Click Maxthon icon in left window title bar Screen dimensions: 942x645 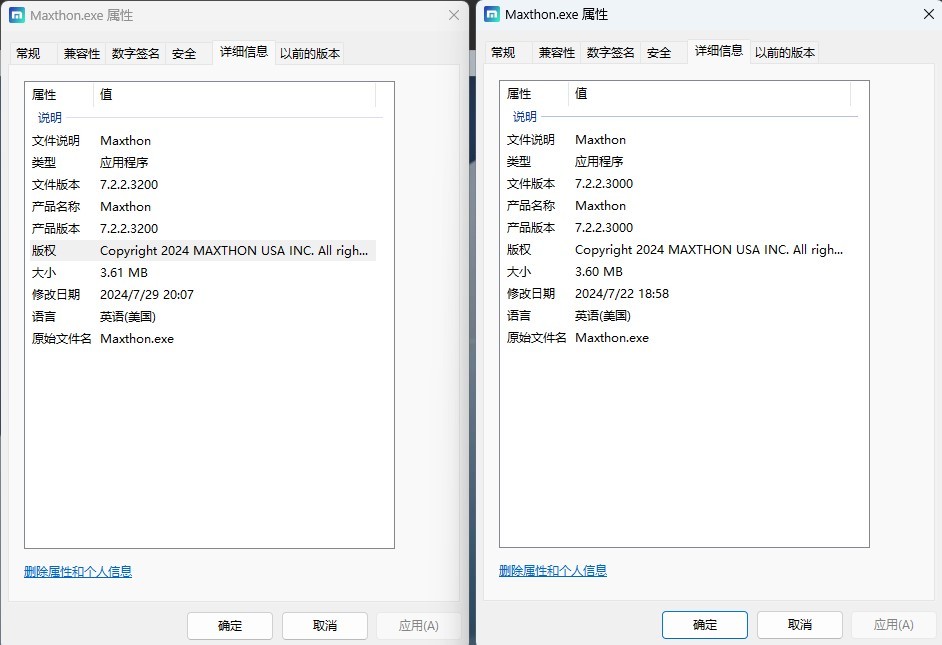click(x=17, y=16)
